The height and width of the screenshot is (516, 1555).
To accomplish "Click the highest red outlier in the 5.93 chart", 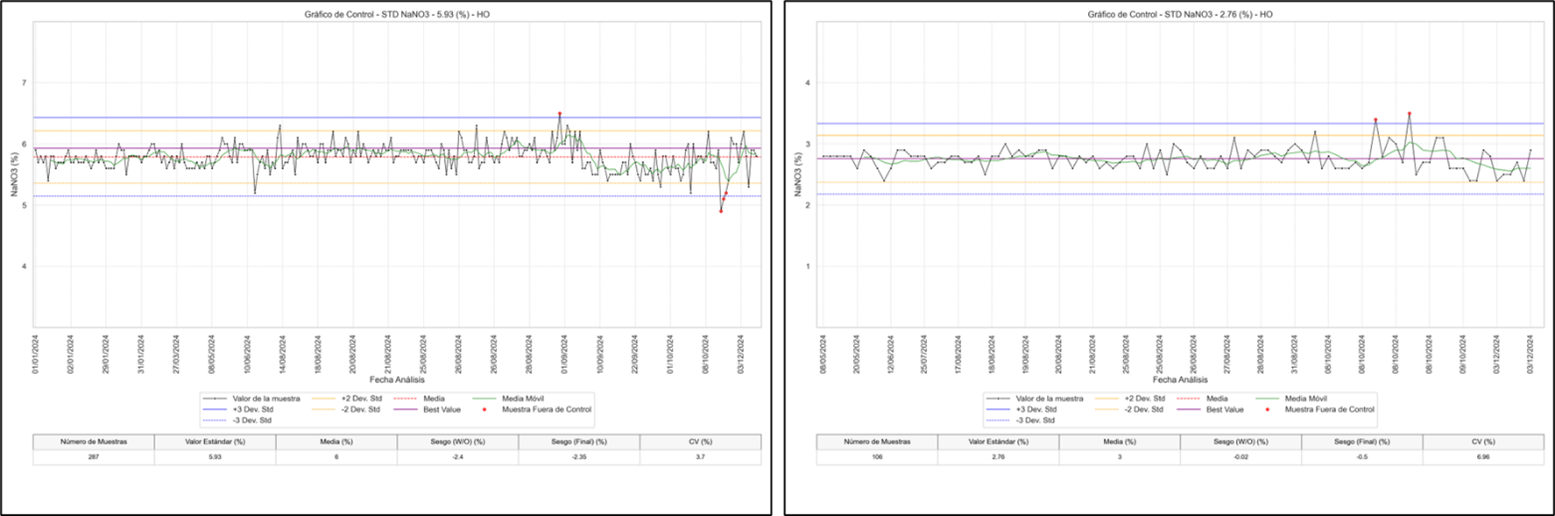I will (x=560, y=114).
